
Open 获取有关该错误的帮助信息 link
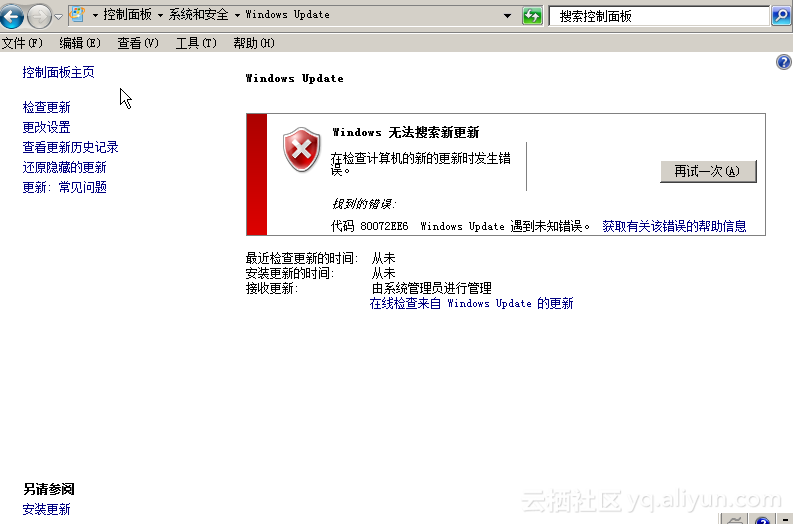pos(674,226)
